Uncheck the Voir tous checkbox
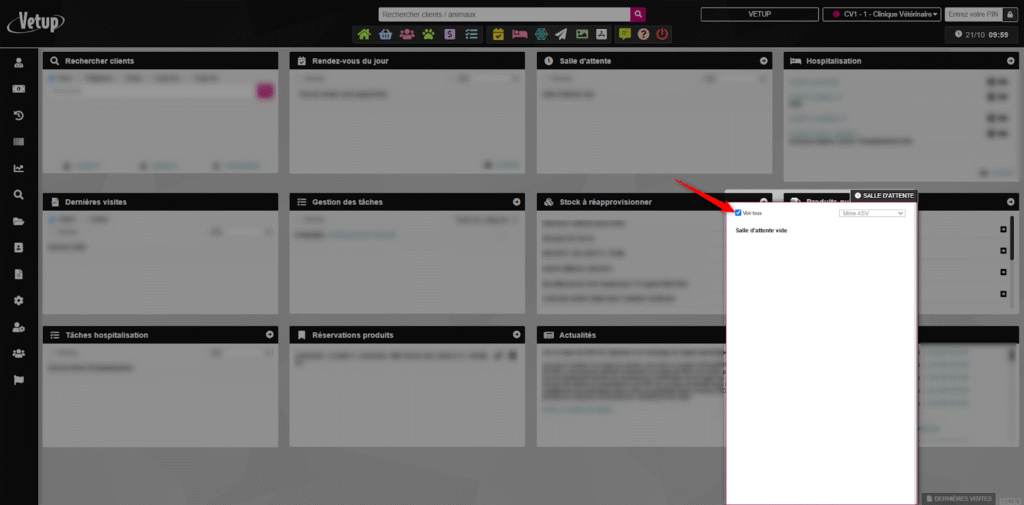The height and width of the screenshot is (505, 1024). pyautogui.click(x=738, y=213)
